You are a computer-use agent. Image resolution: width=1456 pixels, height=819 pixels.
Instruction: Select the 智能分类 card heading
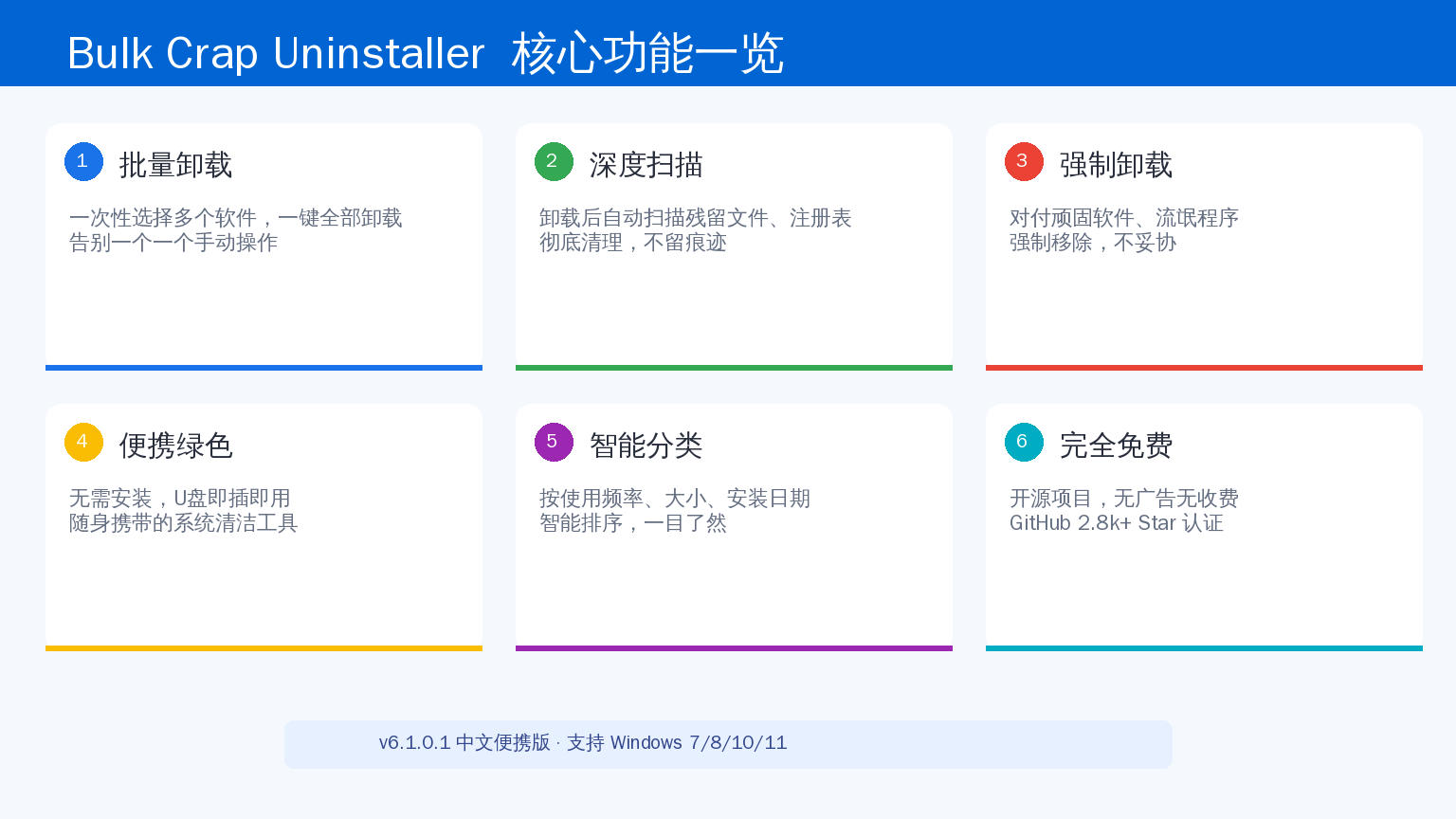click(646, 446)
